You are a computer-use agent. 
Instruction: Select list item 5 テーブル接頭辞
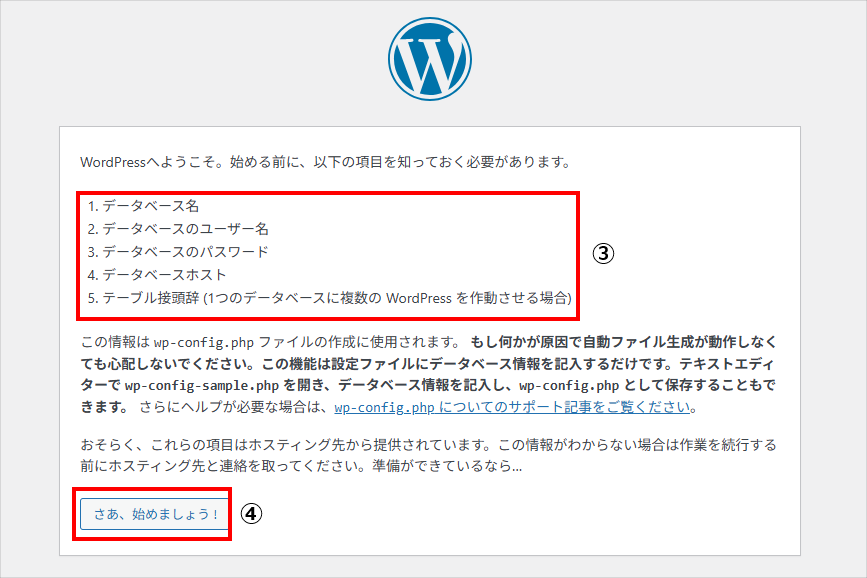(150, 298)
